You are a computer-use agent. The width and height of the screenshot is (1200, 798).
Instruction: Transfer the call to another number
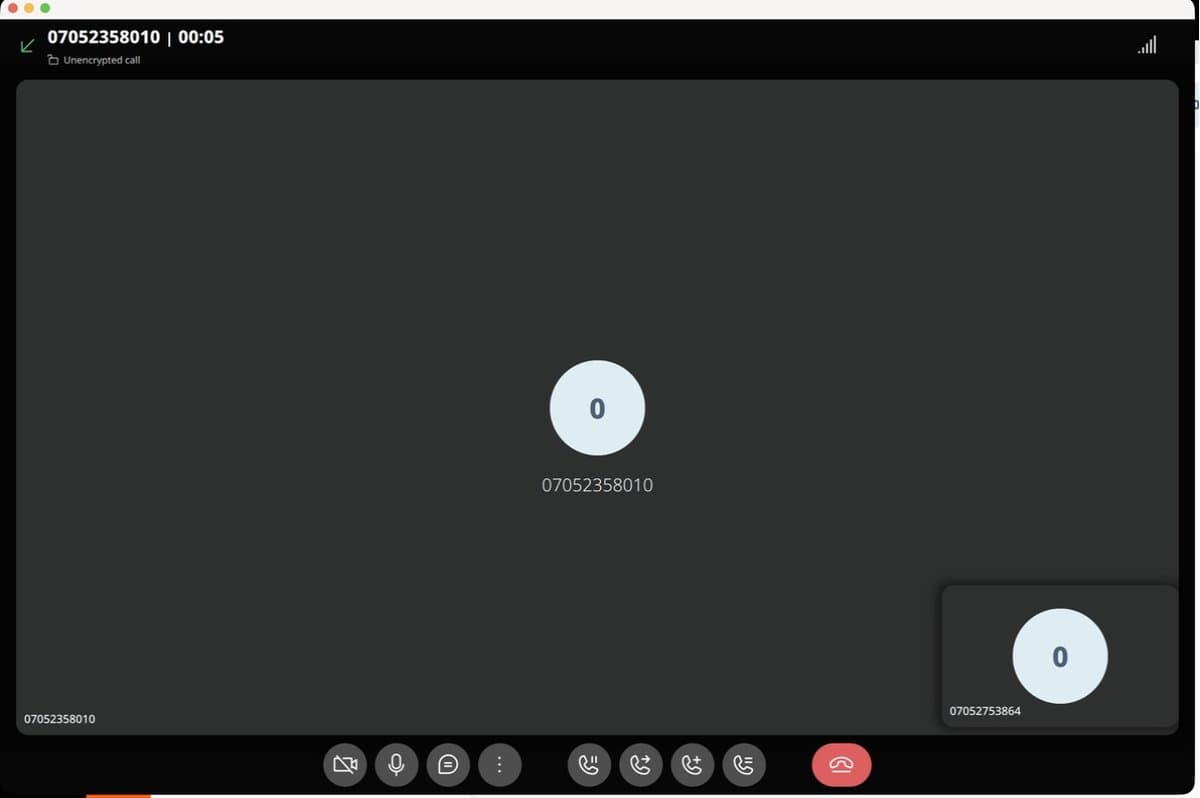coord(641,765)
